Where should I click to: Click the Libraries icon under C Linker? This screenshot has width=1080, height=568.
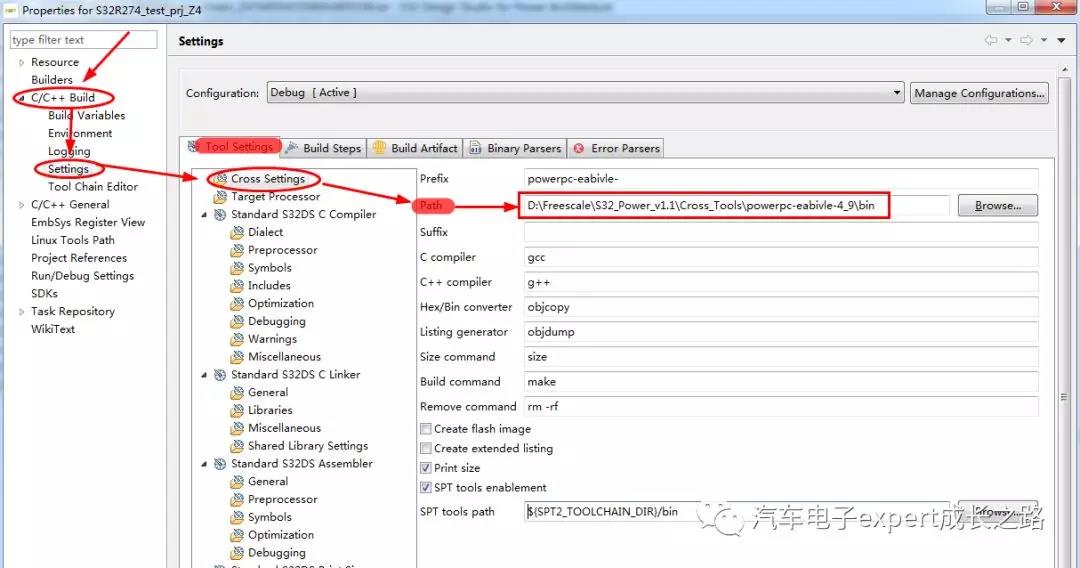point(237,411)
